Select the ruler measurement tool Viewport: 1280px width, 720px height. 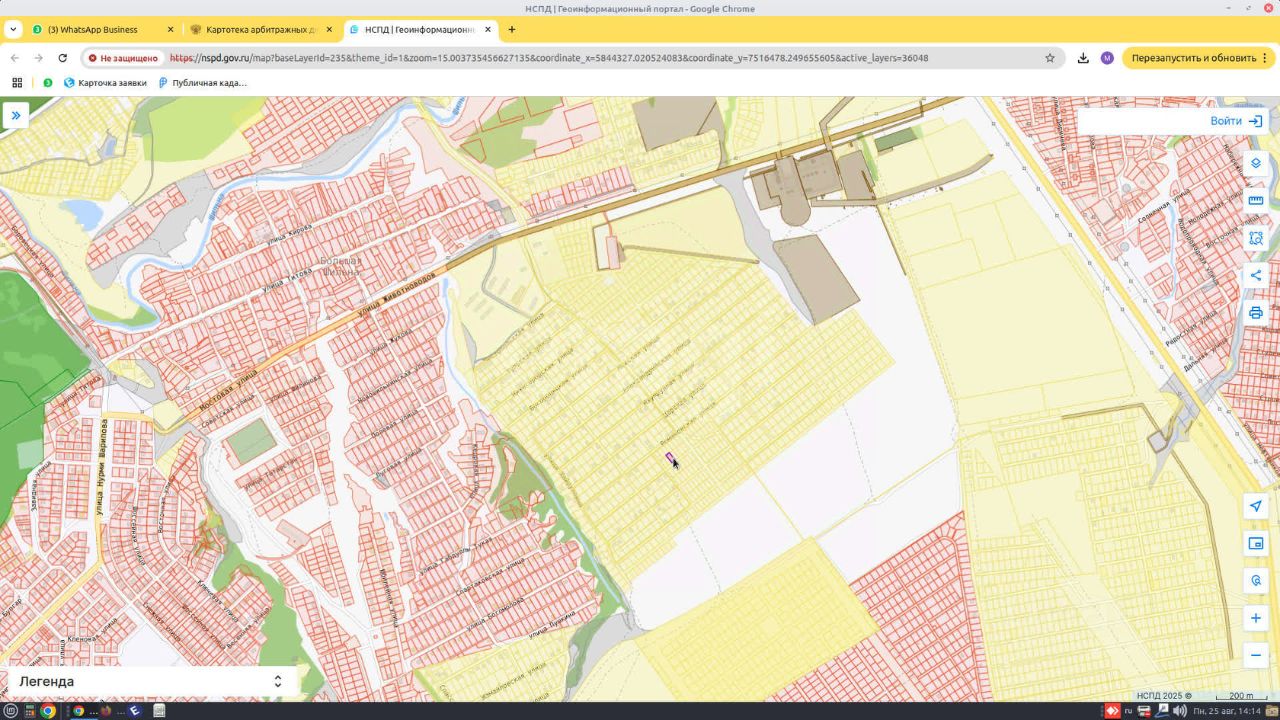click(1256, 200)
